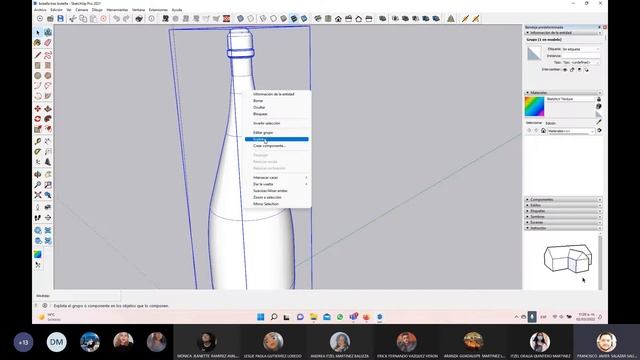Switch to the Edición materials tab
The image size is (640, 360).
point(551,123)
